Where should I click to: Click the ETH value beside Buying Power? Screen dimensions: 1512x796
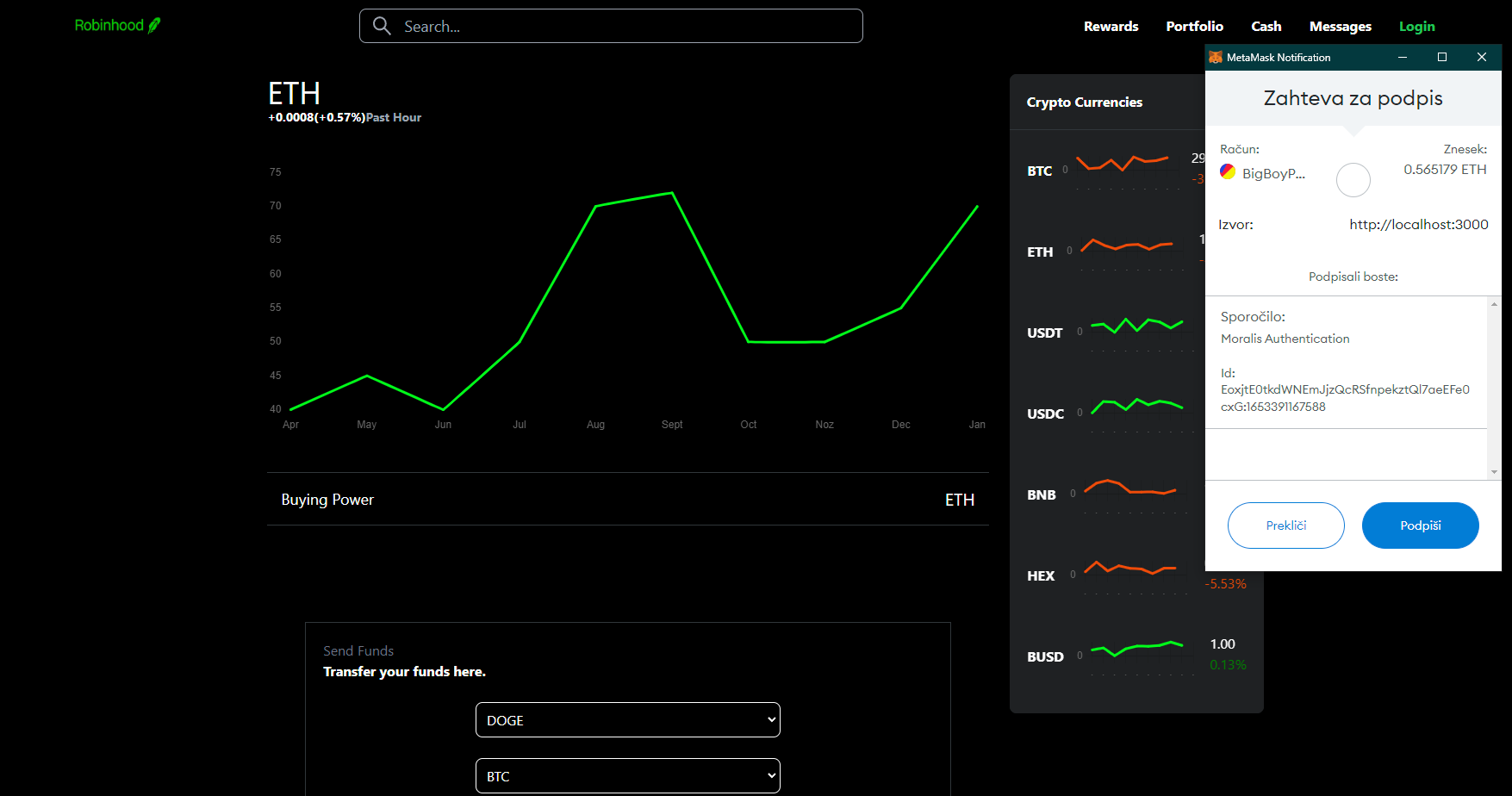(x=960, y=501)
